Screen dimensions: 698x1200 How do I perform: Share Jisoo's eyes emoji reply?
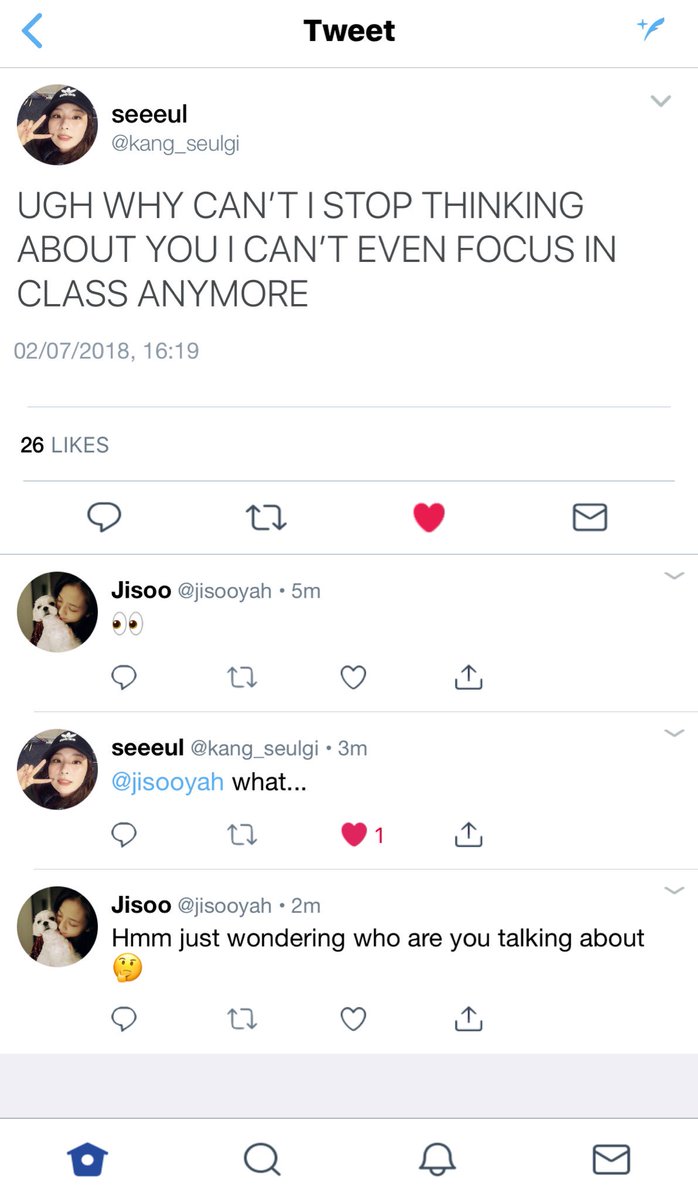pos(468,677)
